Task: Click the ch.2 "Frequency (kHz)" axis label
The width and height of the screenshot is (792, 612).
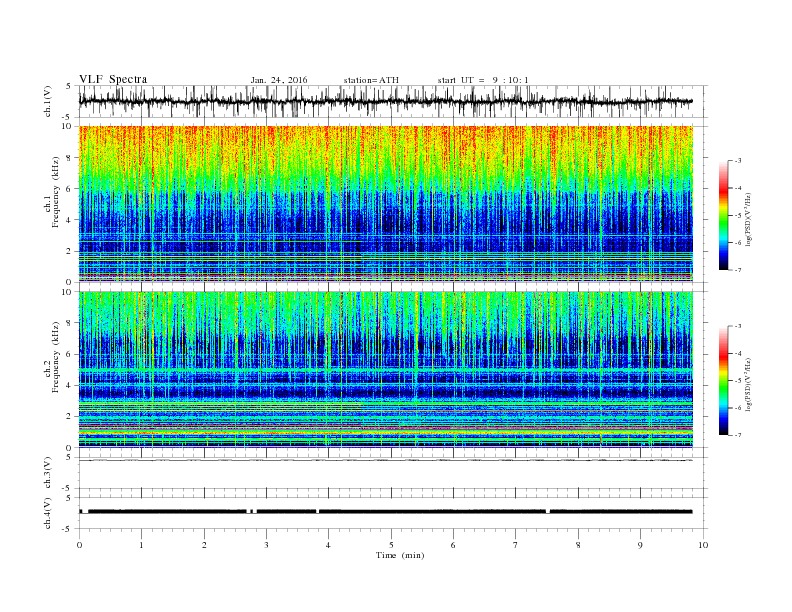Action: point(56,356)
